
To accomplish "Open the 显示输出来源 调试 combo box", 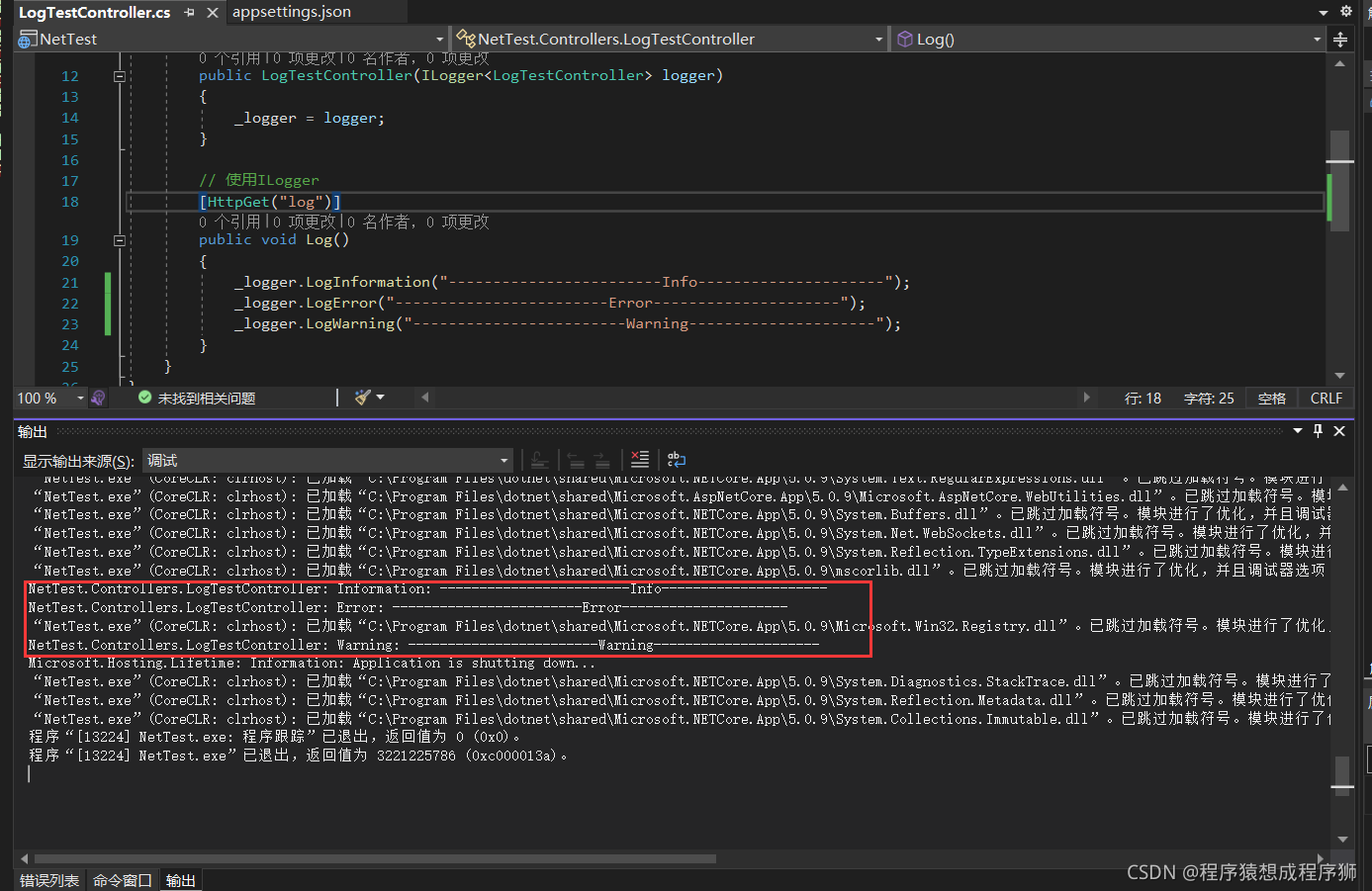I will pyautogui.click(x=327, y=461).
